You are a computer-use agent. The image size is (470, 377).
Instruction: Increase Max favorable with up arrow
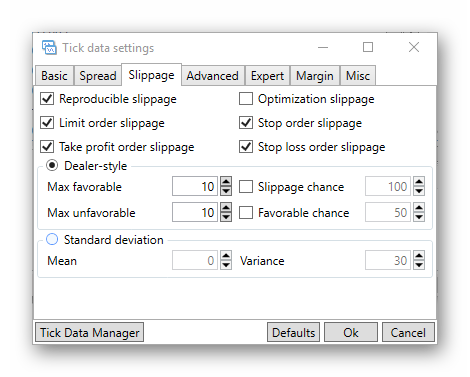pos(226,182)
